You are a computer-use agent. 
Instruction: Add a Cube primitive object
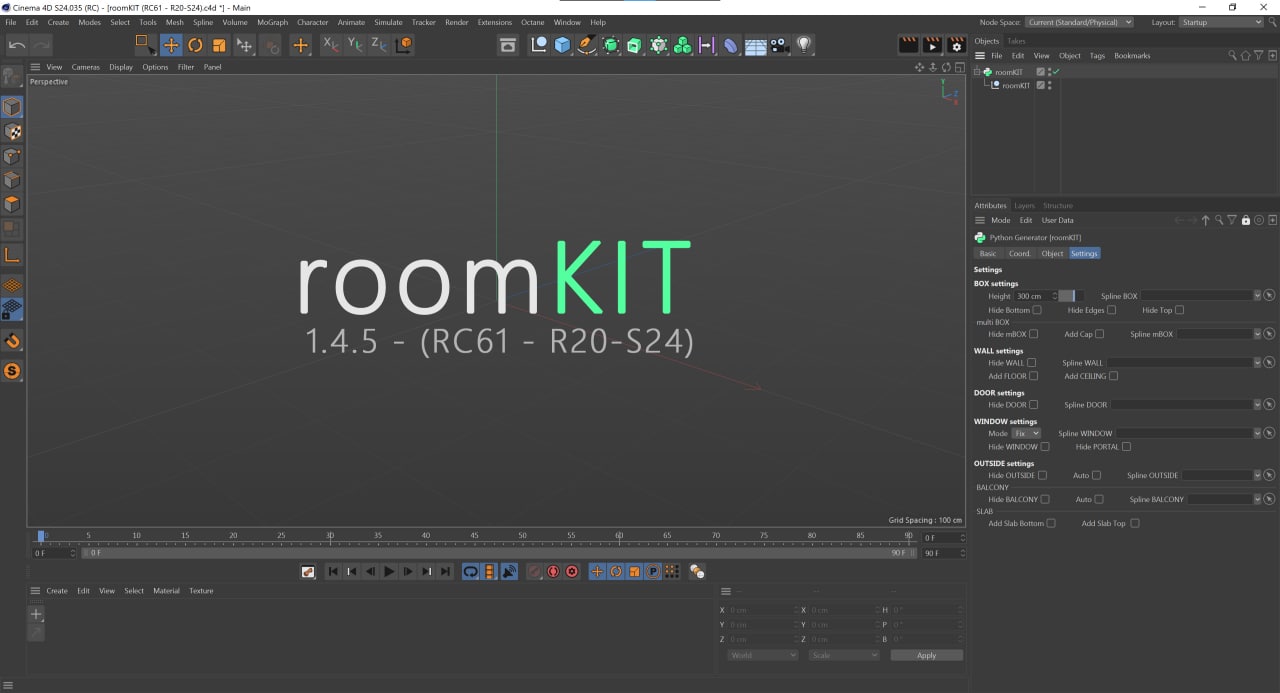563,45
